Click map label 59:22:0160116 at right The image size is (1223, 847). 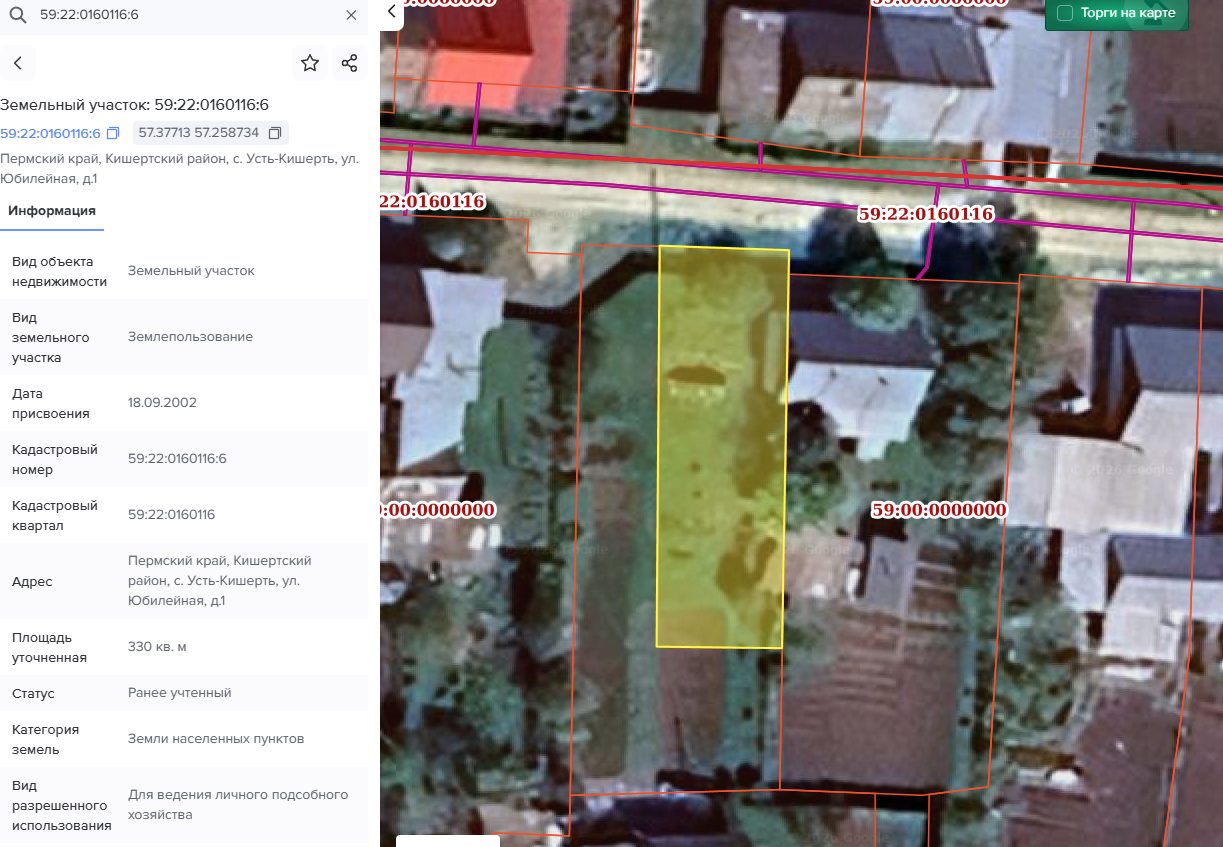[926, 214]
